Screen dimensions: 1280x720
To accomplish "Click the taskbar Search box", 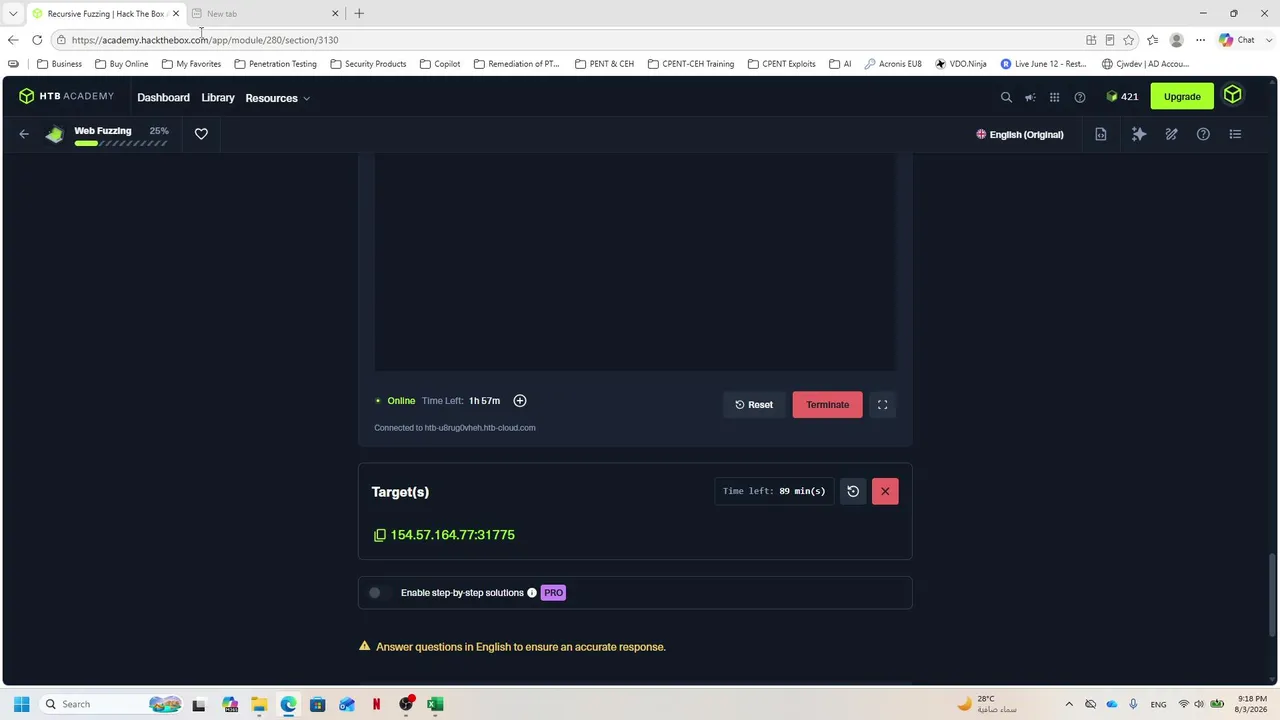I will (110, 704).
